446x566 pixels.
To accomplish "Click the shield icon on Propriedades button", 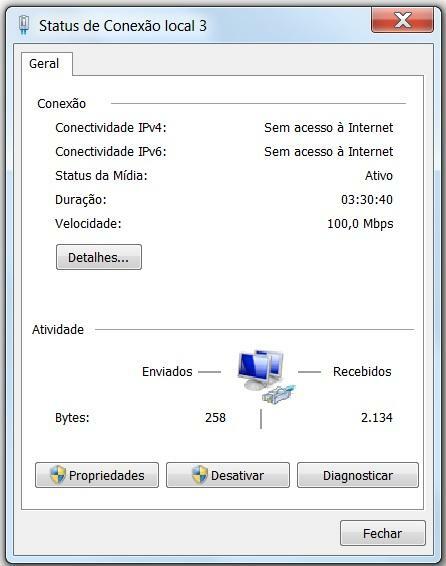I will [x=58, y=475].
